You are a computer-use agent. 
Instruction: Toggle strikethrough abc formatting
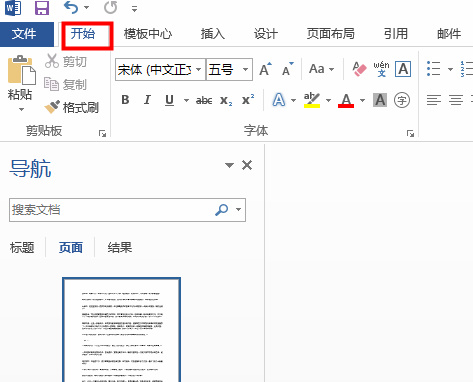204,100
